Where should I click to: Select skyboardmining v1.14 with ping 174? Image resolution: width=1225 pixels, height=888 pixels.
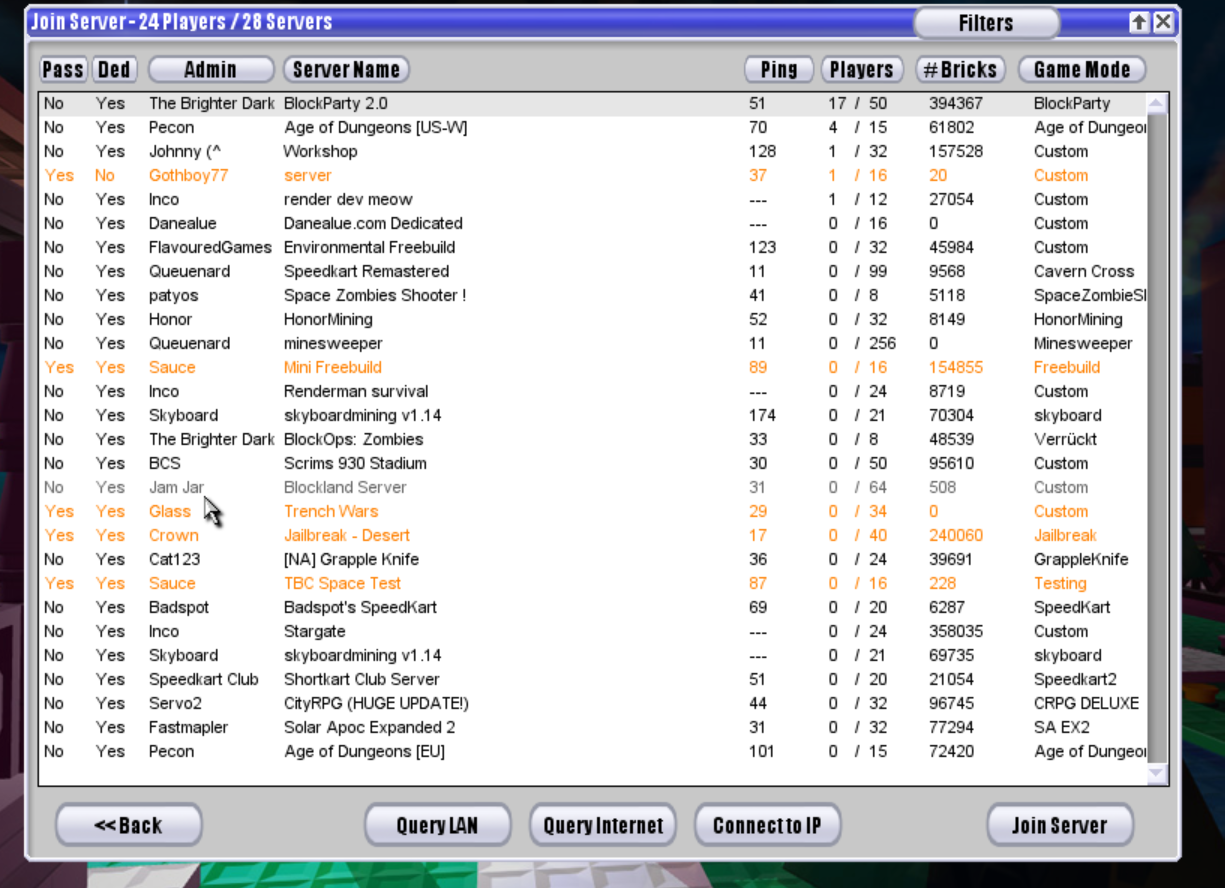pos(593,415)
